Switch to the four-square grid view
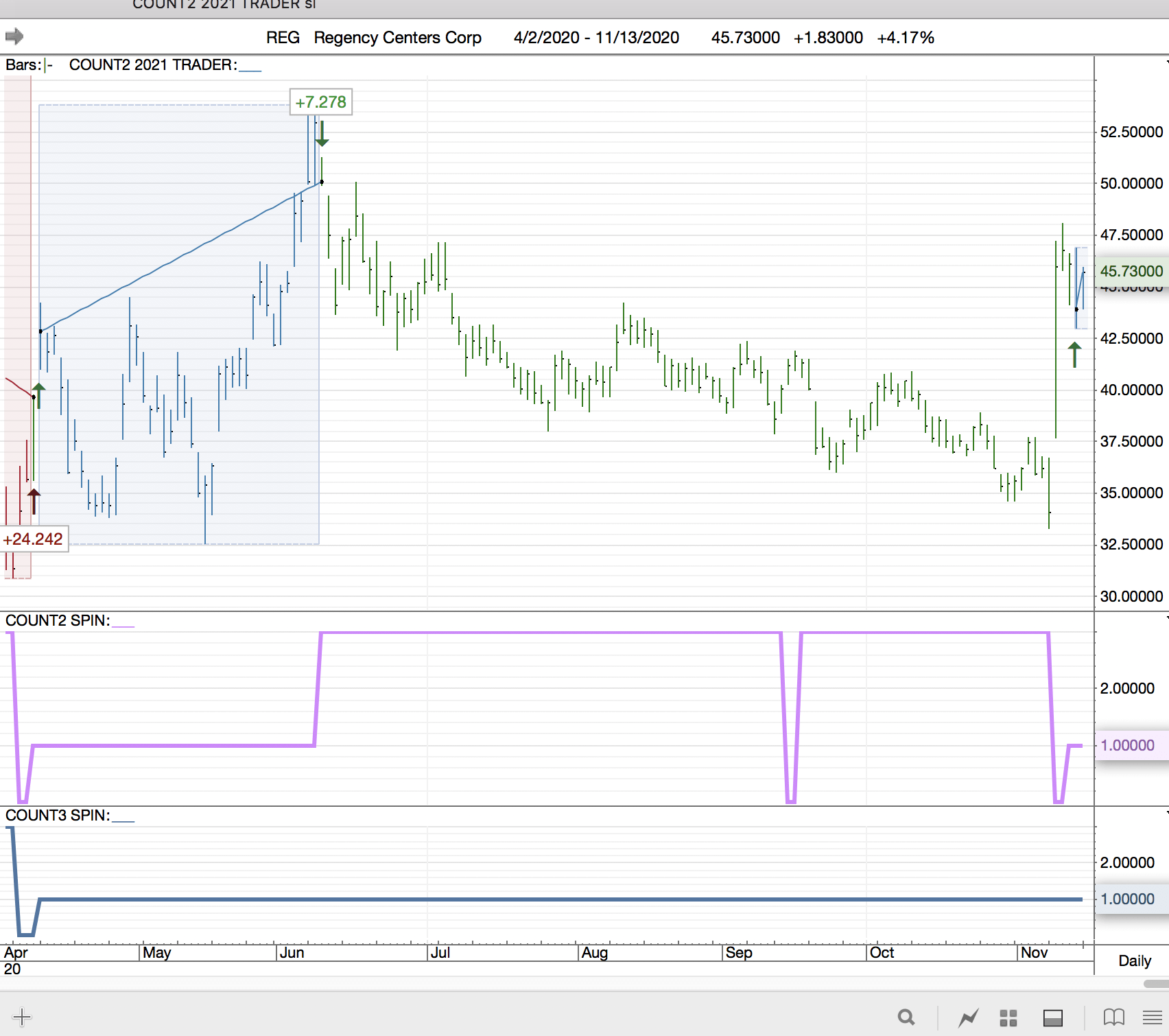 click(x=1008, y=1017)
